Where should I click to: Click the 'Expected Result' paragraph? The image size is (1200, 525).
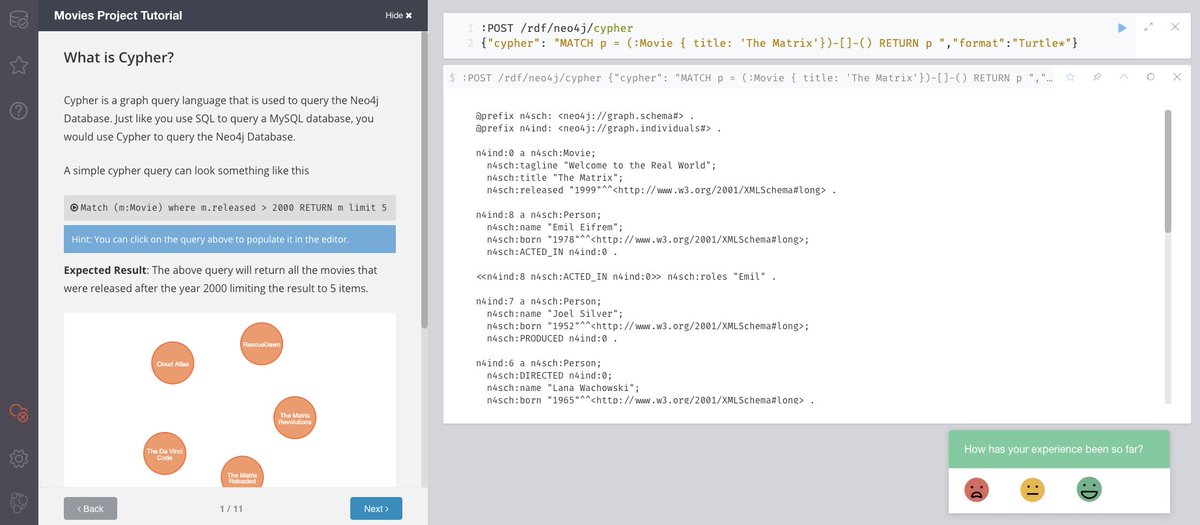tap(221, 279)
